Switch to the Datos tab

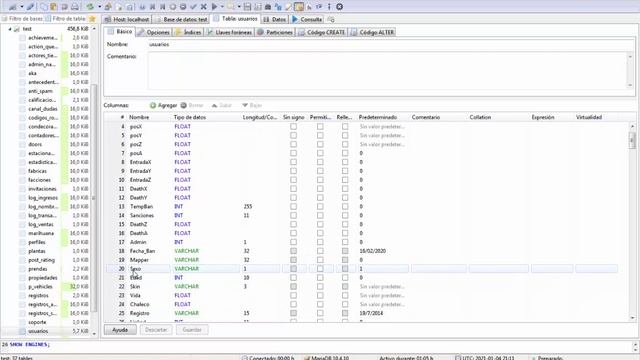tap(275, 20)
